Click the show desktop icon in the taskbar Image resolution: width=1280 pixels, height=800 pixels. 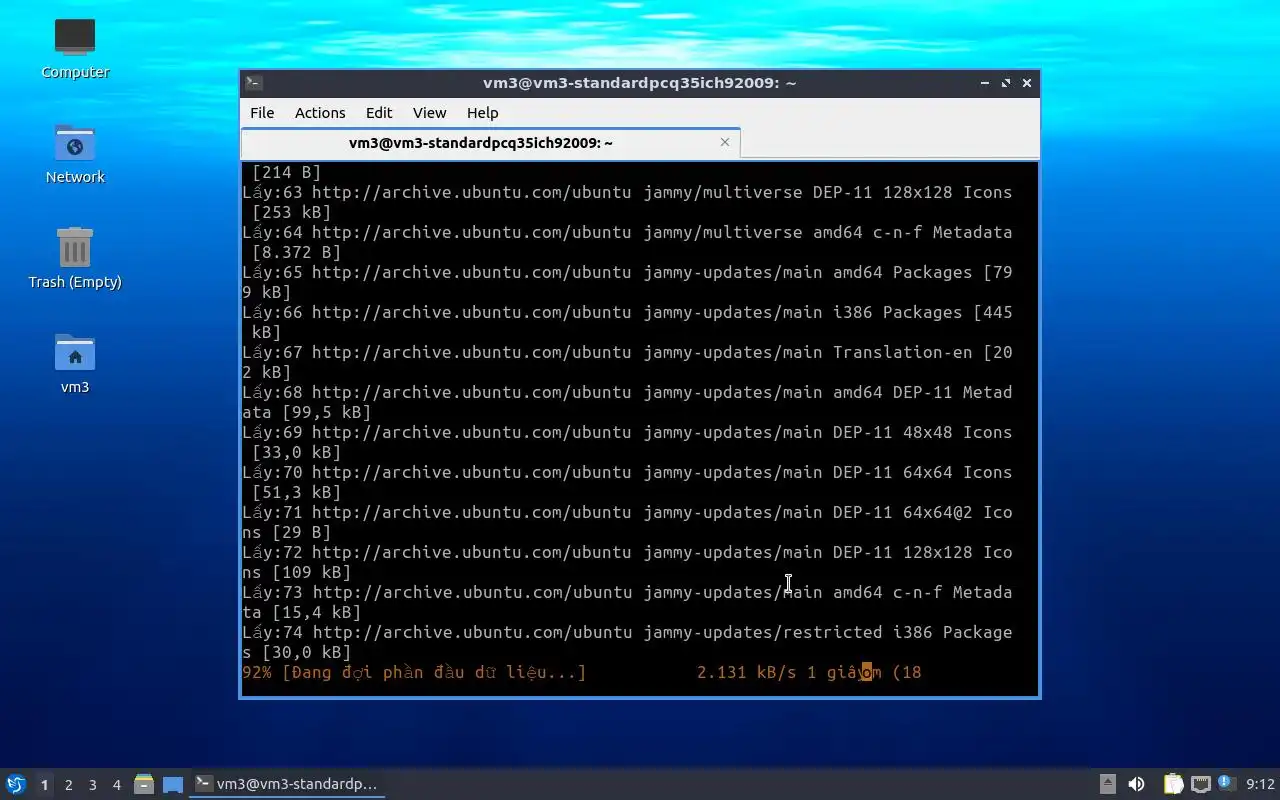173,784
